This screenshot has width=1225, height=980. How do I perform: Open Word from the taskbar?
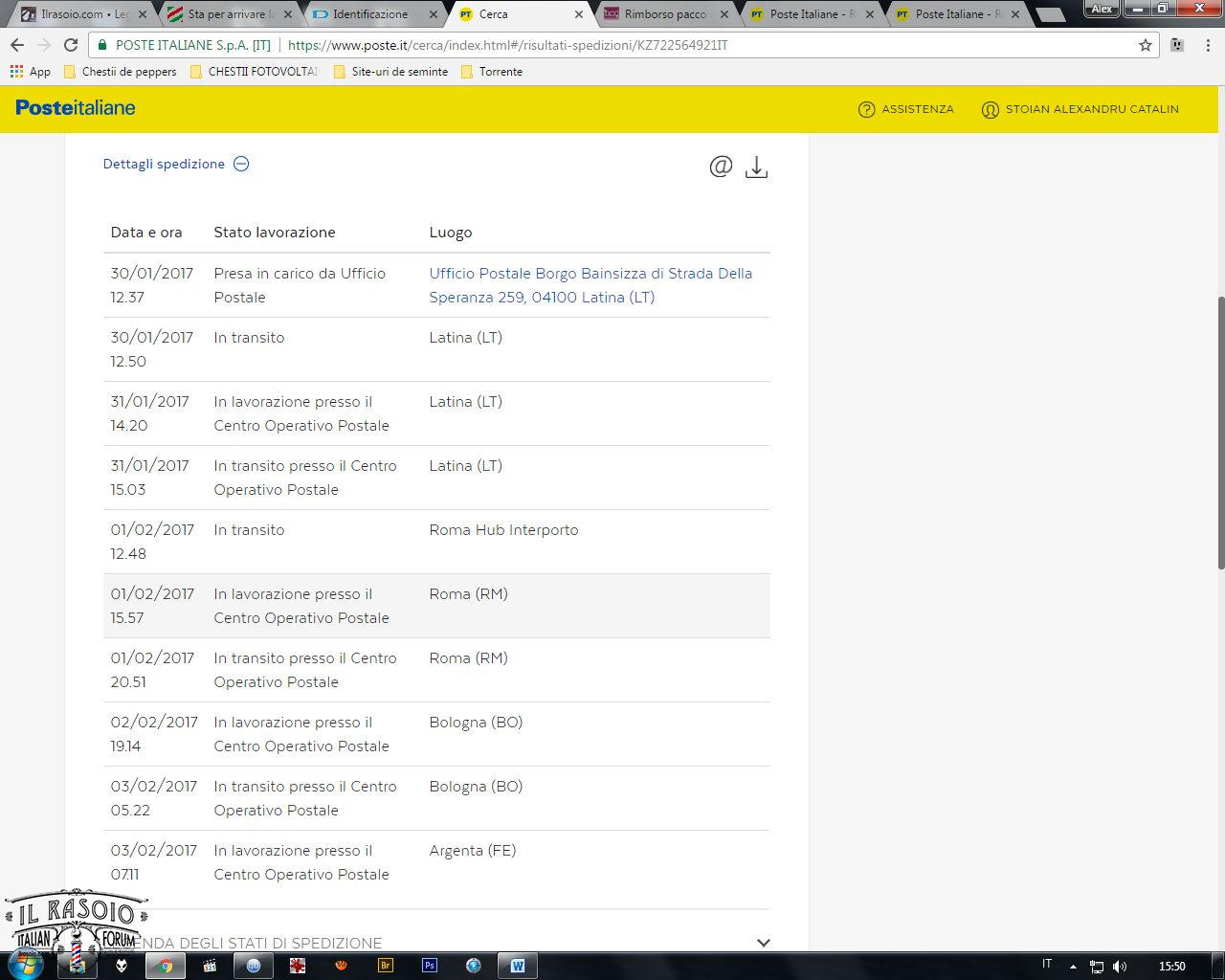(518, 966)
